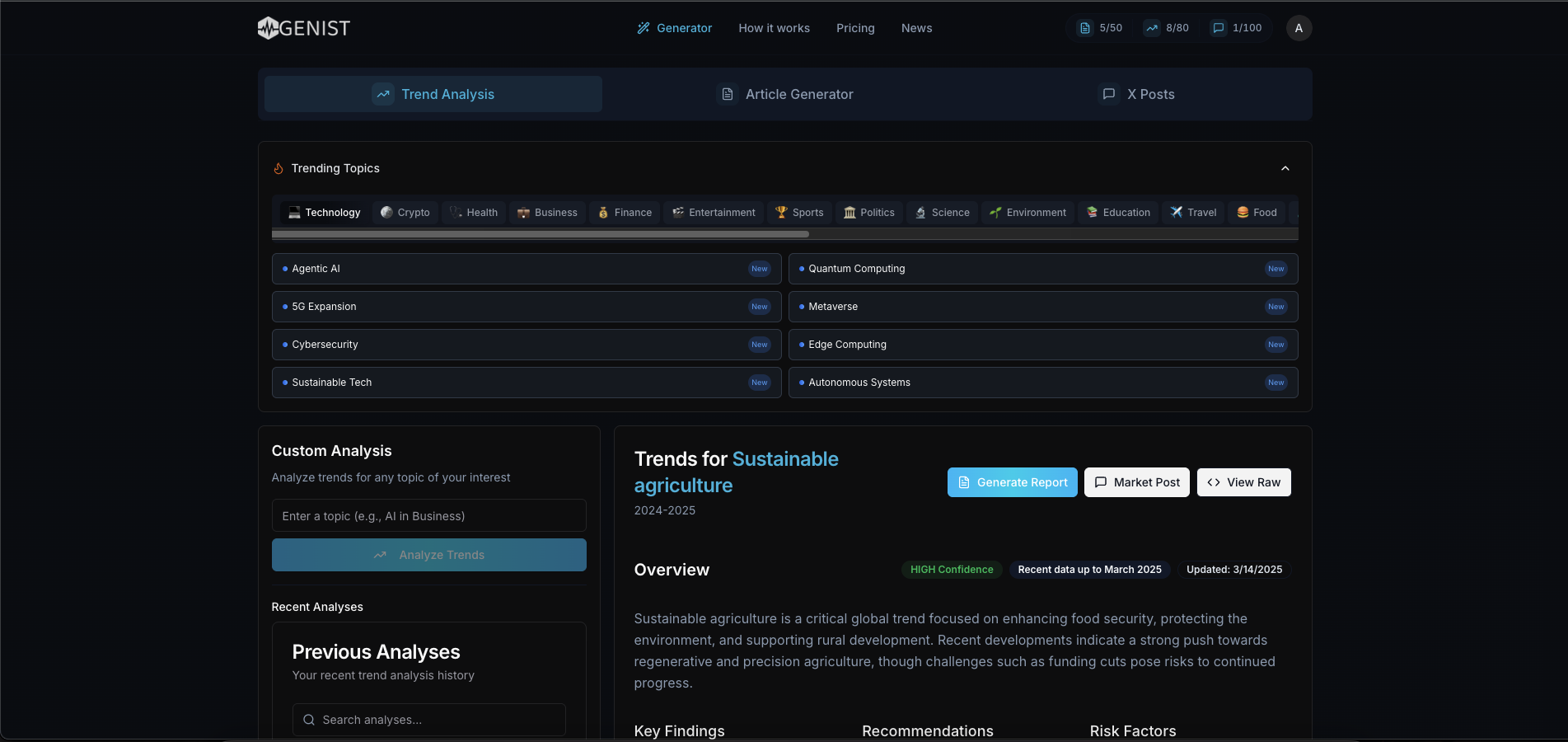This screenshot has height=742, width=1568.
Task: Click the trends 8/80 usage counter
Action: point(1167,28)
